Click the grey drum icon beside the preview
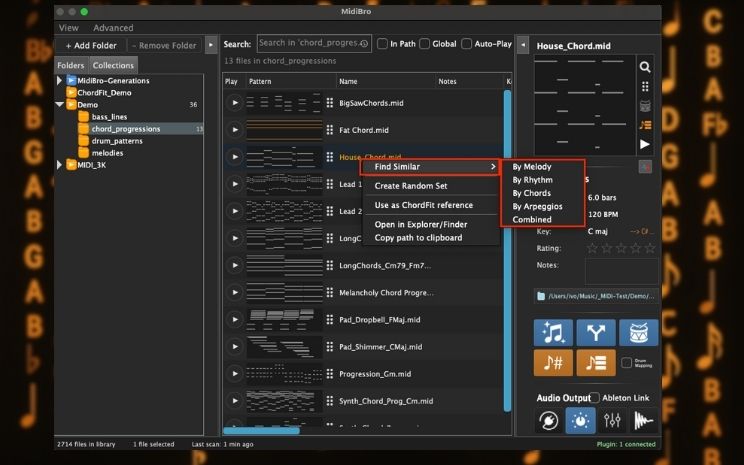 pyautogui.click(x=644, y=106)
